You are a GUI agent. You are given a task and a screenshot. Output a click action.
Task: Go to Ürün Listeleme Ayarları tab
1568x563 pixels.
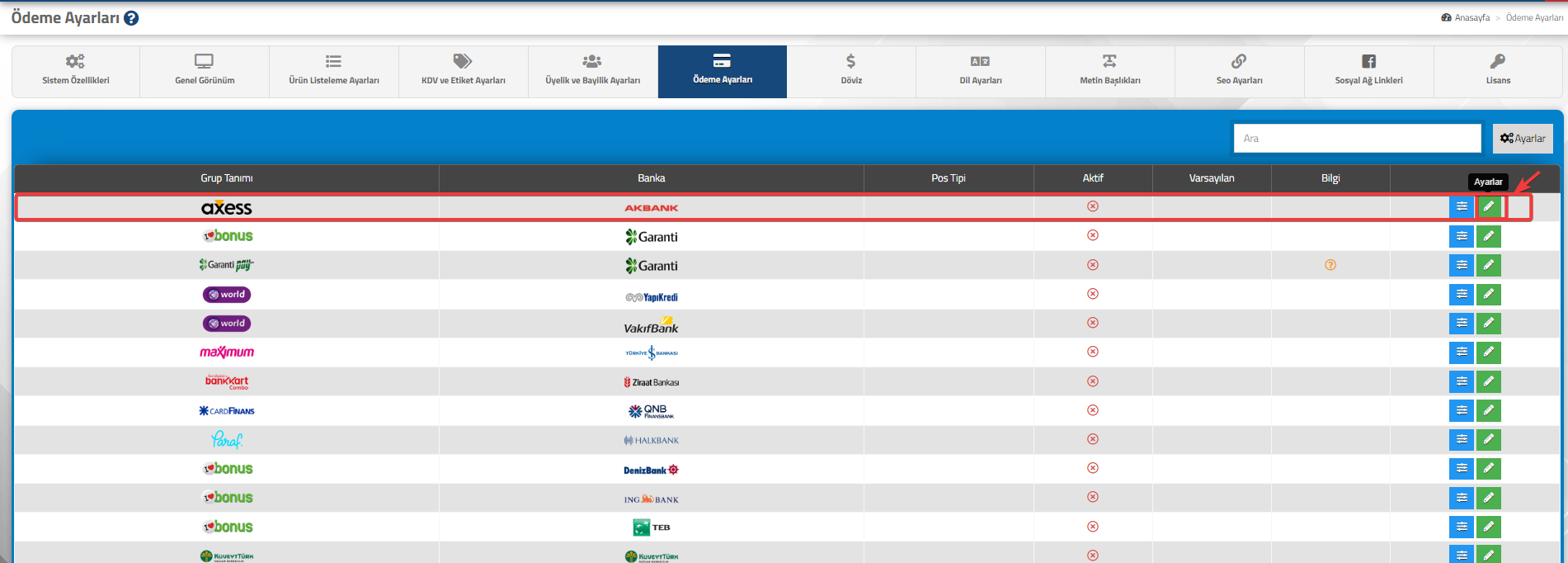334,71
